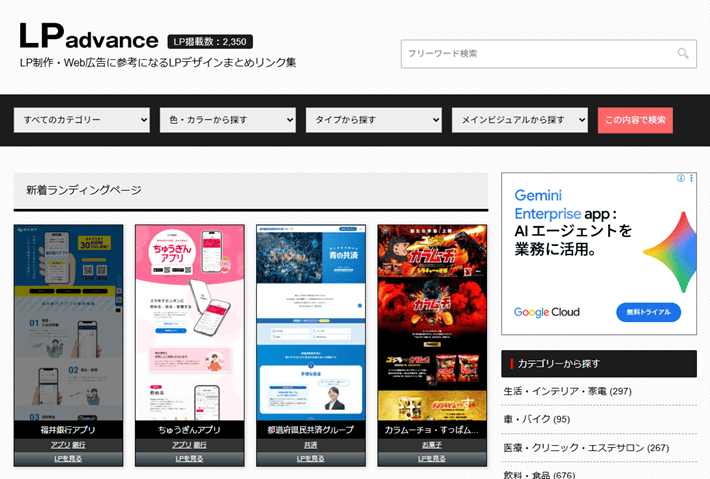Click the 無料トライアル ad button
The image size is (710, 479).
648,312
